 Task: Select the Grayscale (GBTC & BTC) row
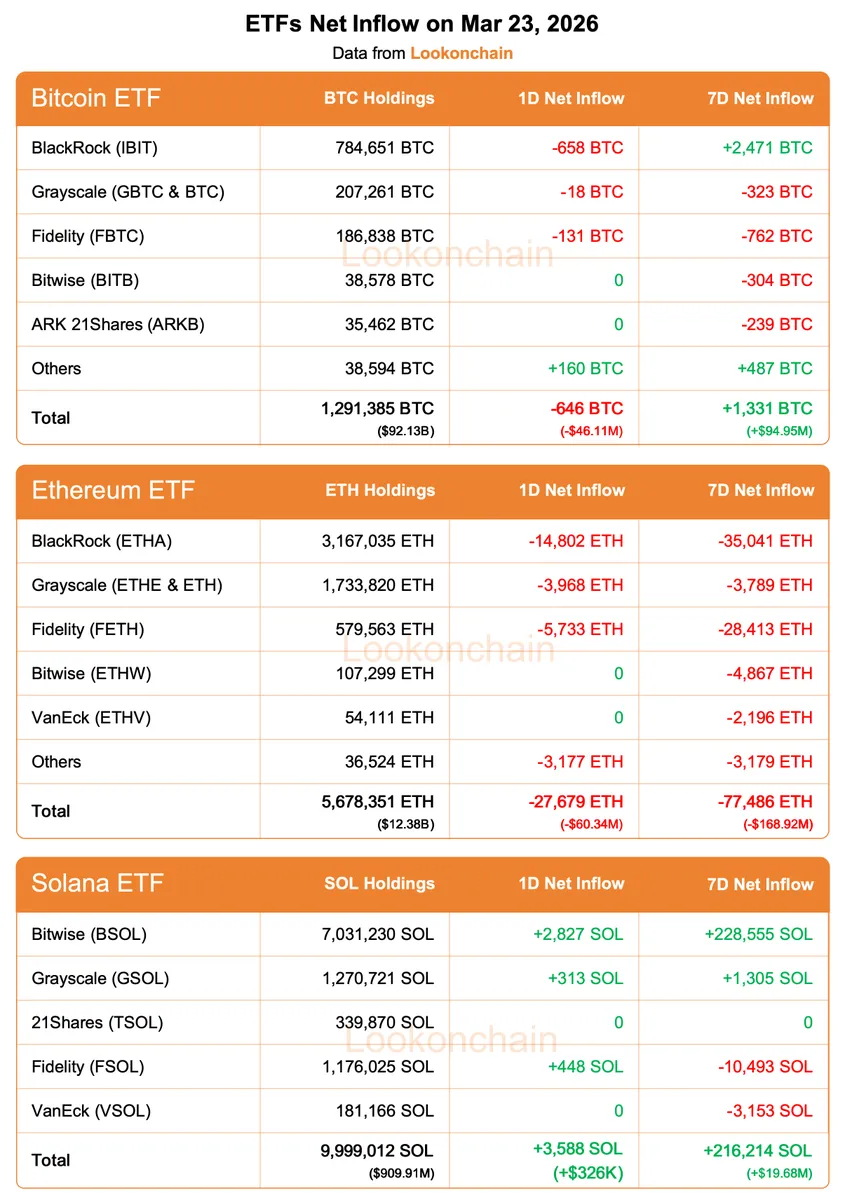click(128, 192)
